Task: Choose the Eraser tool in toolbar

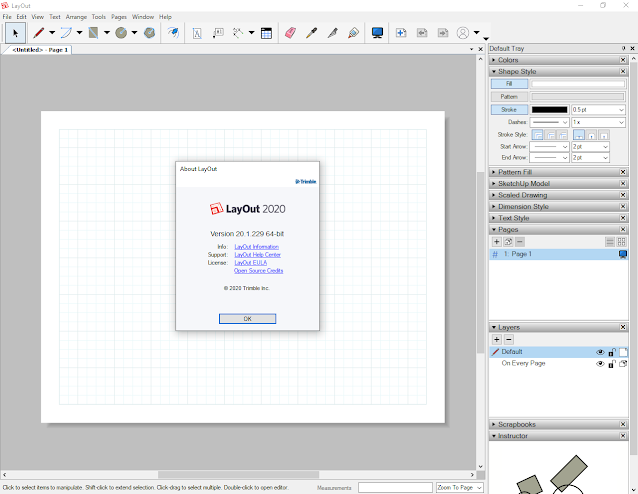Action: pyautogui.click(x=291, y=33)
